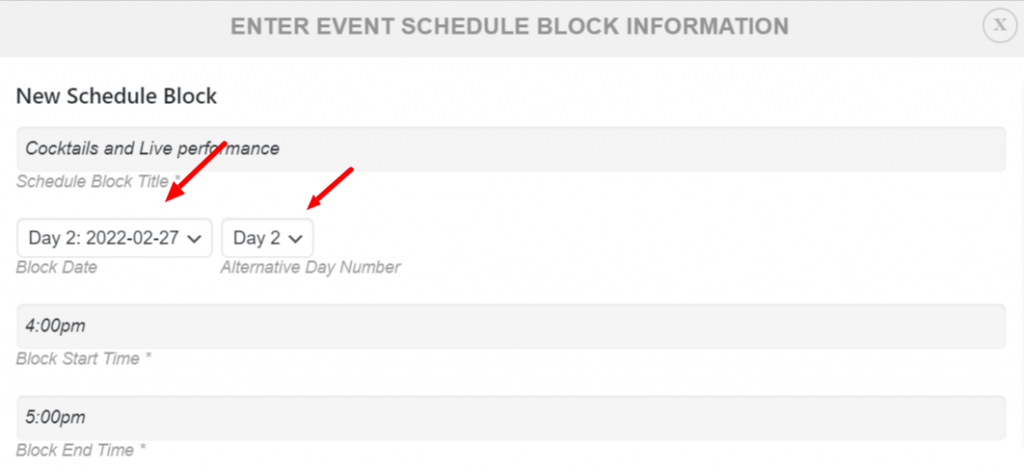Click the 'Block Date' label text

click(x=57, y=268)
